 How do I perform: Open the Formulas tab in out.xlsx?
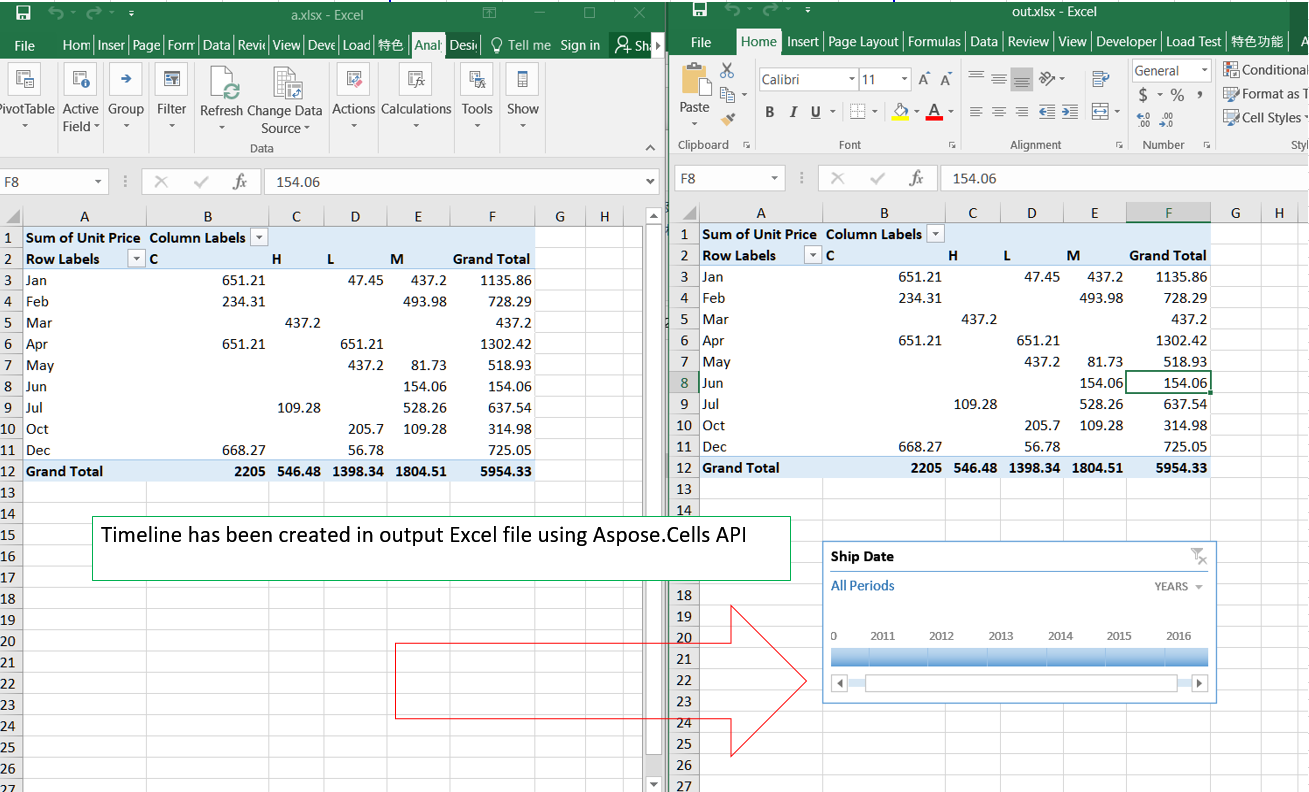pos(934,42)
